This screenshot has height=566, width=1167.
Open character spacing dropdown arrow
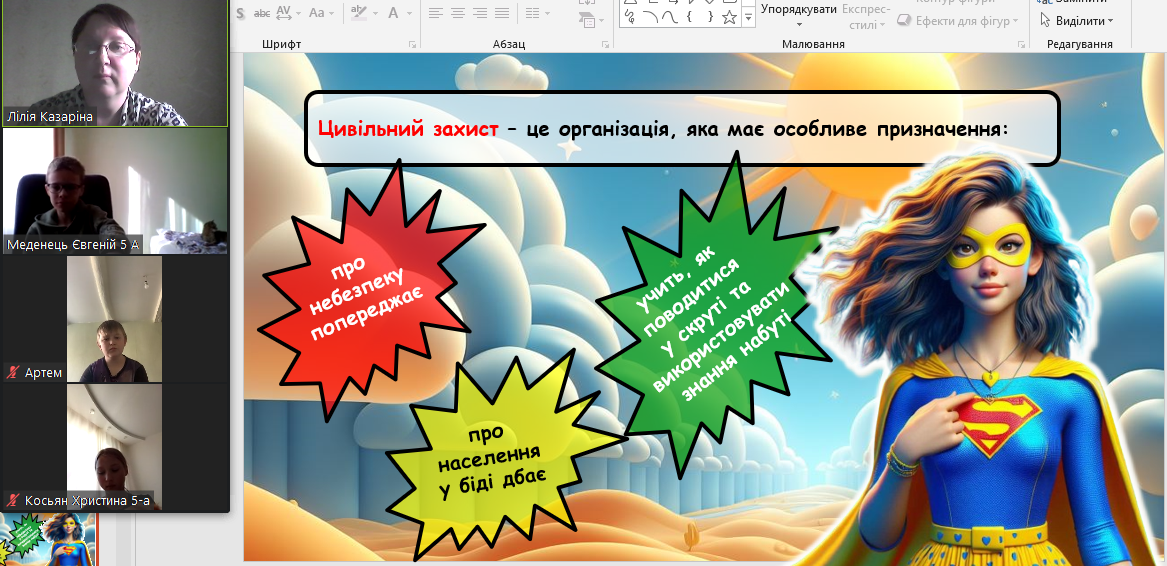coord(298,13)
